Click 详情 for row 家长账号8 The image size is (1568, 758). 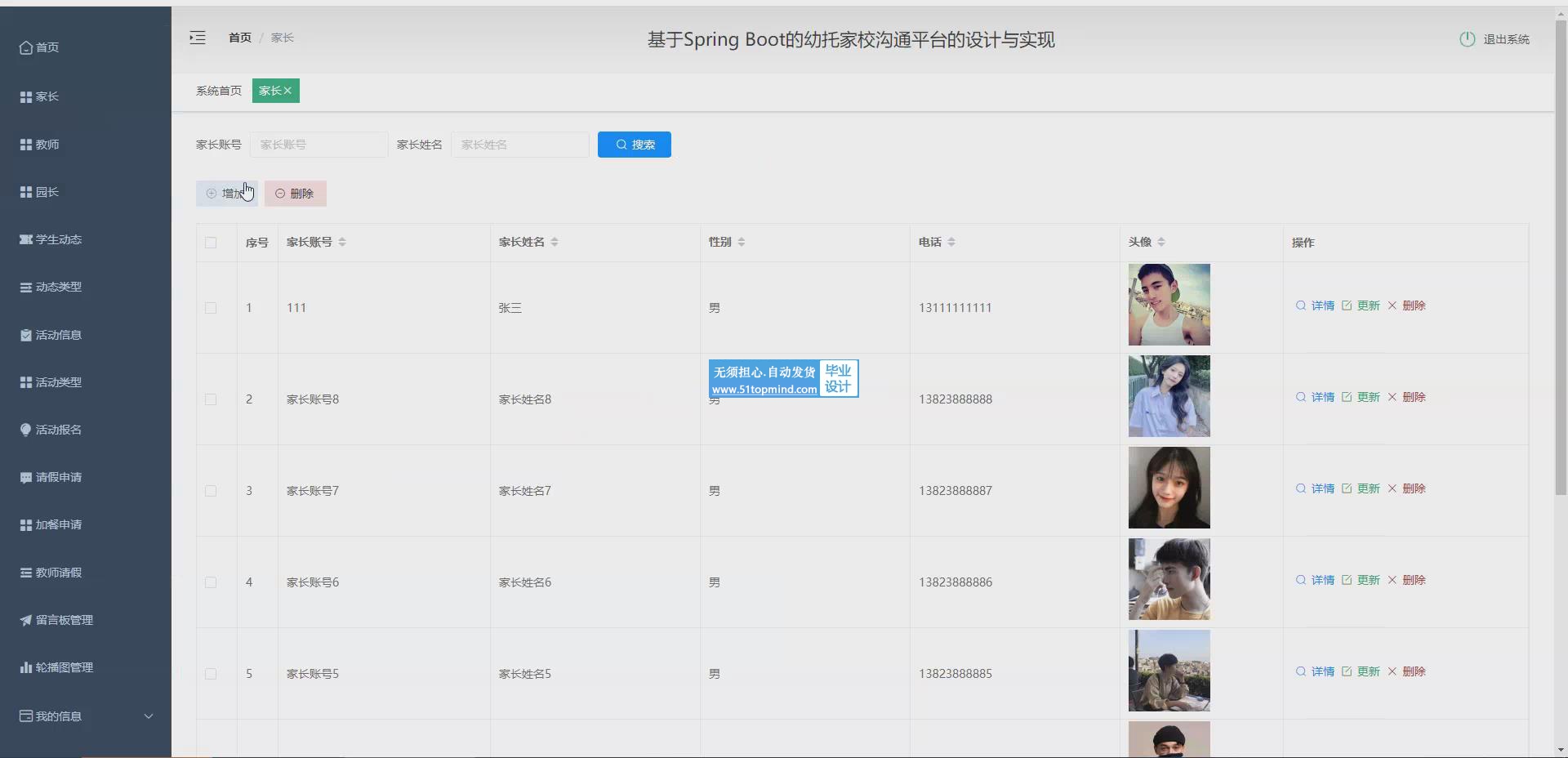pos(1322,397)
